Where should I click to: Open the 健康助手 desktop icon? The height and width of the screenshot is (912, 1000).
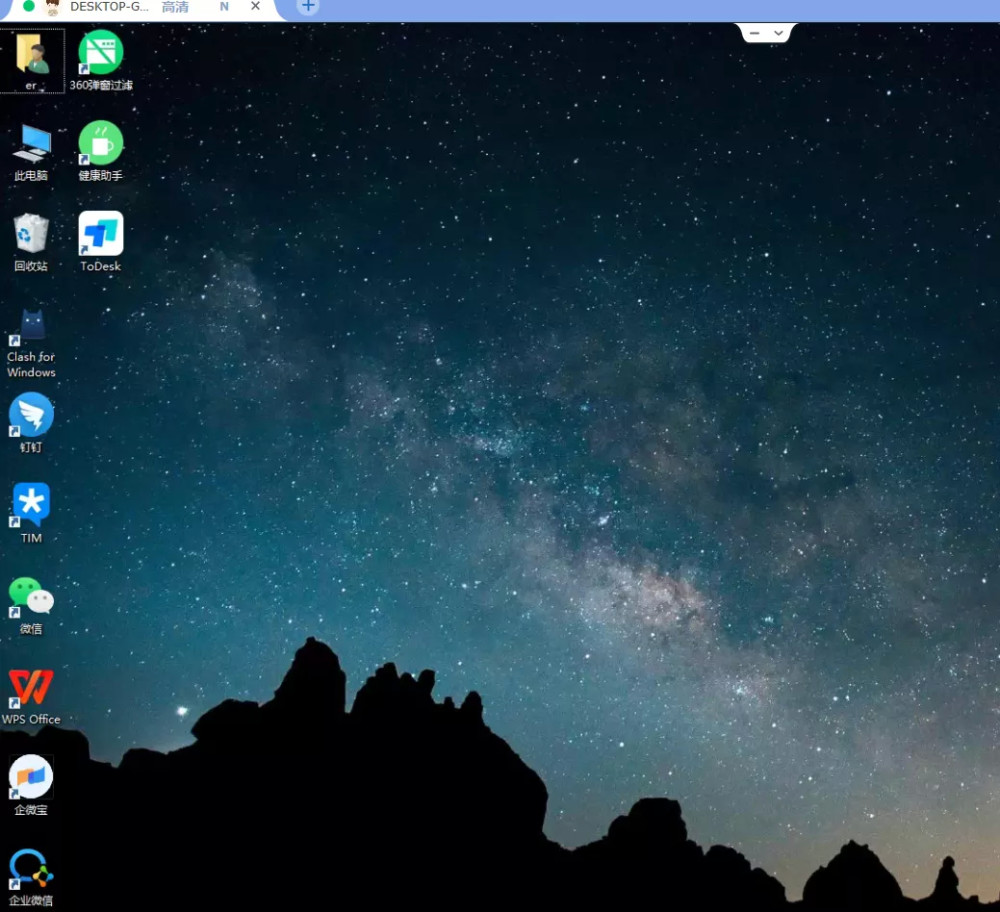(101, 144)
